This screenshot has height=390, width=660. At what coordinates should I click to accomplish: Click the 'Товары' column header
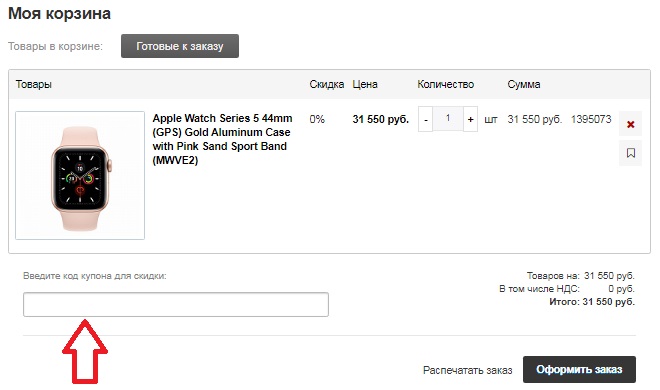(x=34, y=84)
